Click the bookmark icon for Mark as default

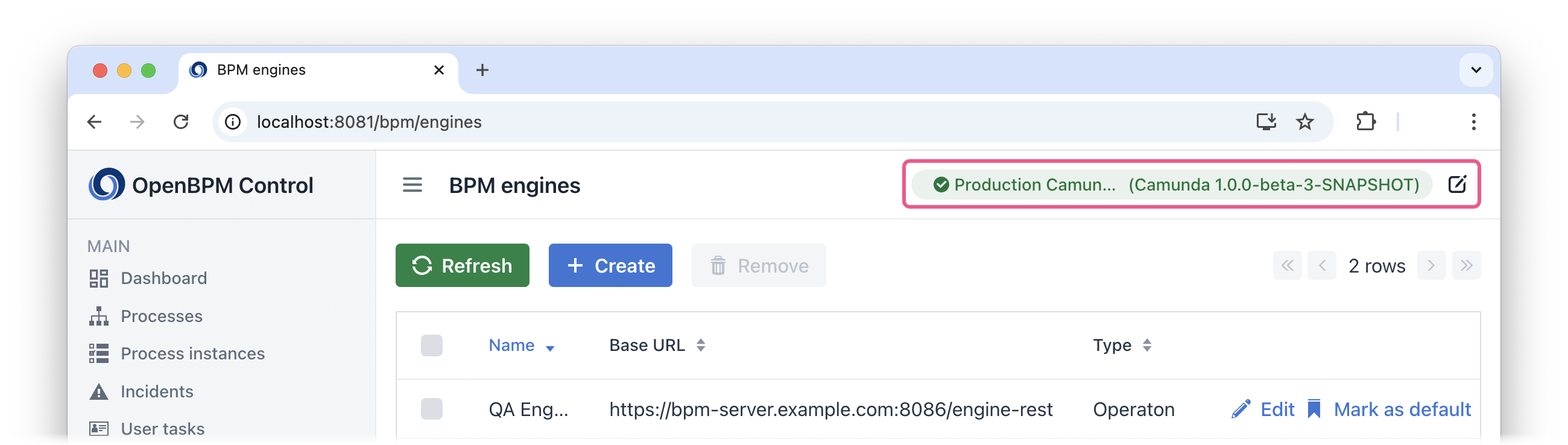1314,409
